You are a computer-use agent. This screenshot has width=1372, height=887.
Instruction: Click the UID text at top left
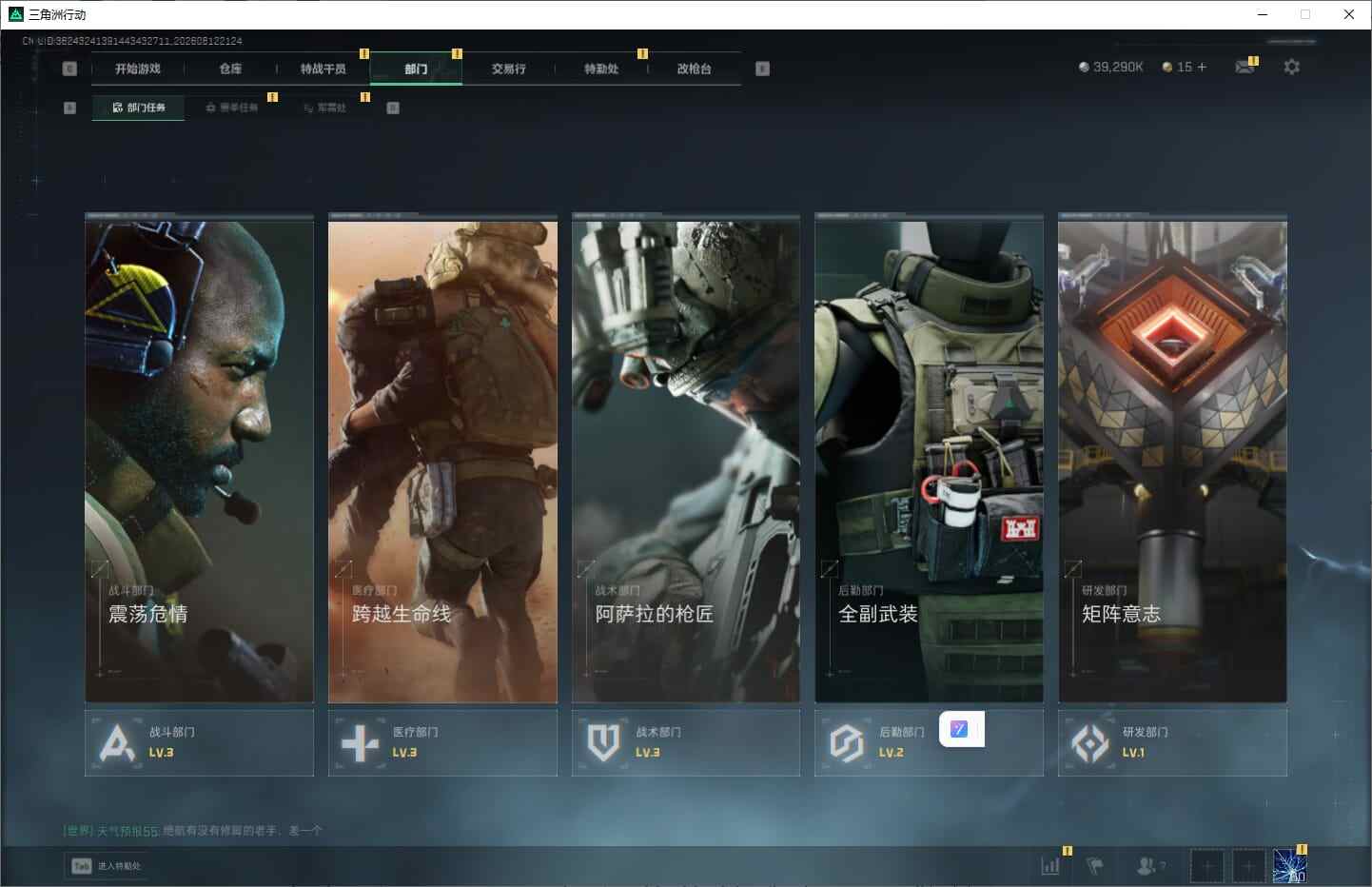point(132,41)
